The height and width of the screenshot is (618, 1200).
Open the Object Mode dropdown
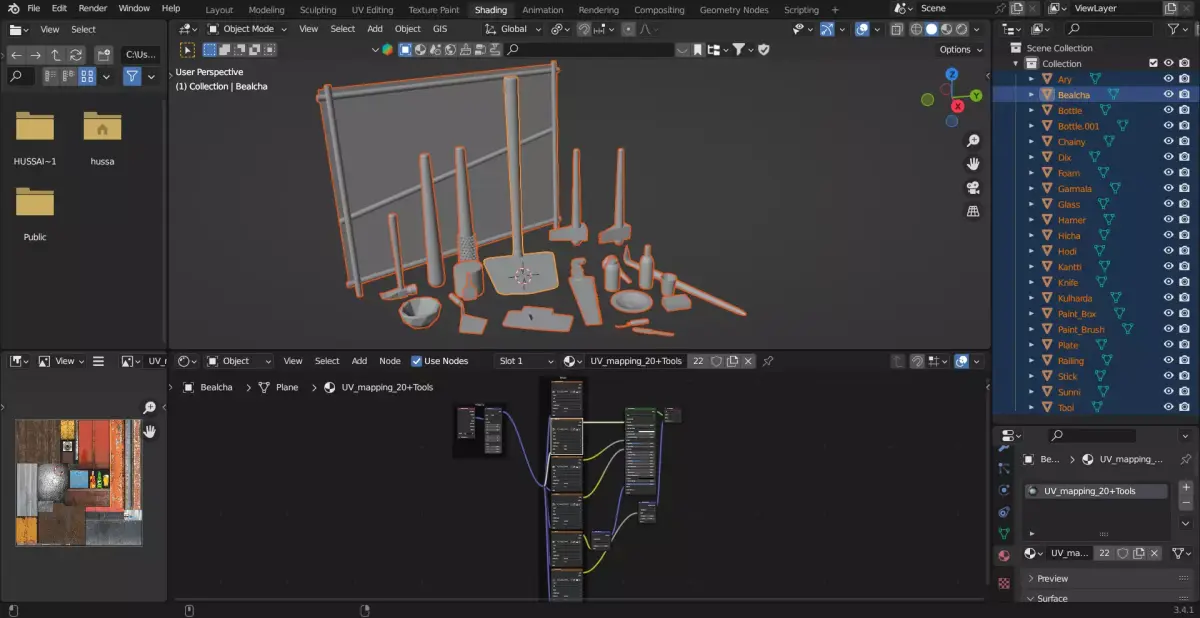[247, 29]
